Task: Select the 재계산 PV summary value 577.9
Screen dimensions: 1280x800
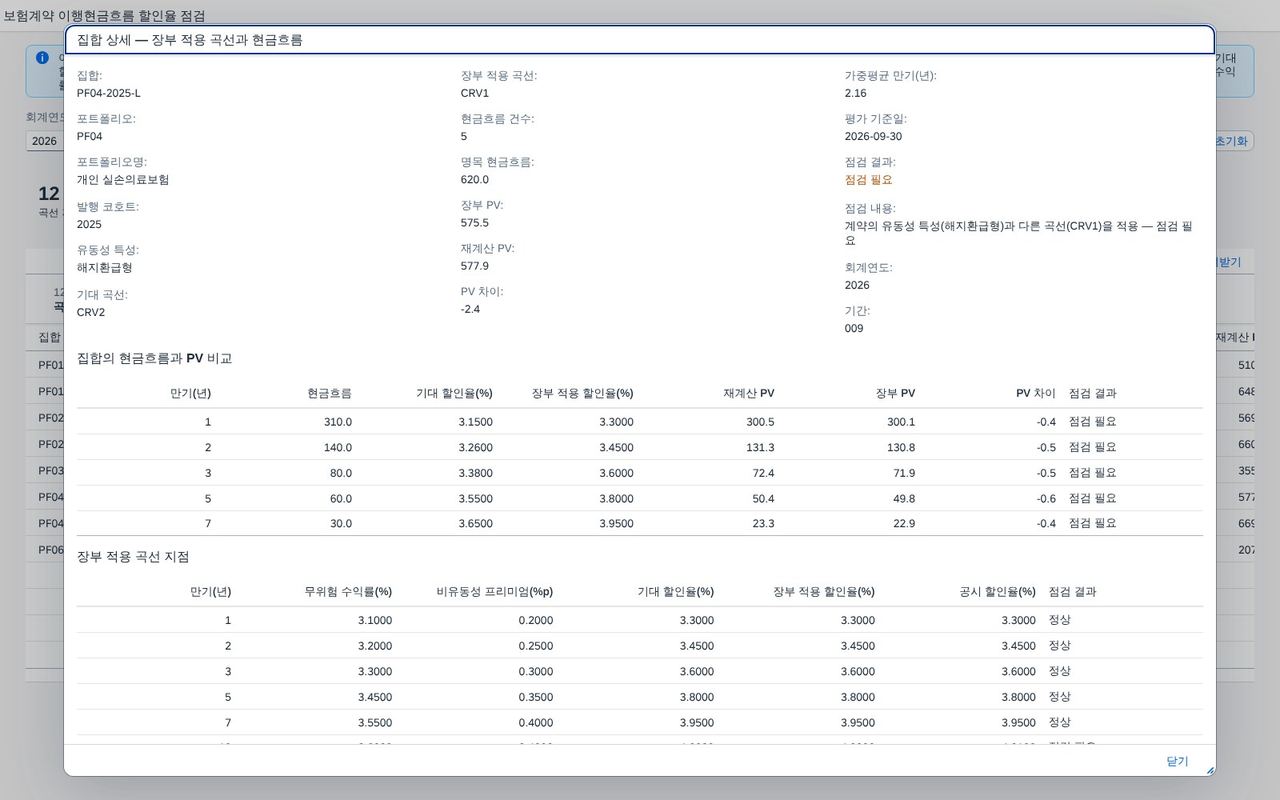Action: click(x=475, y=266)
